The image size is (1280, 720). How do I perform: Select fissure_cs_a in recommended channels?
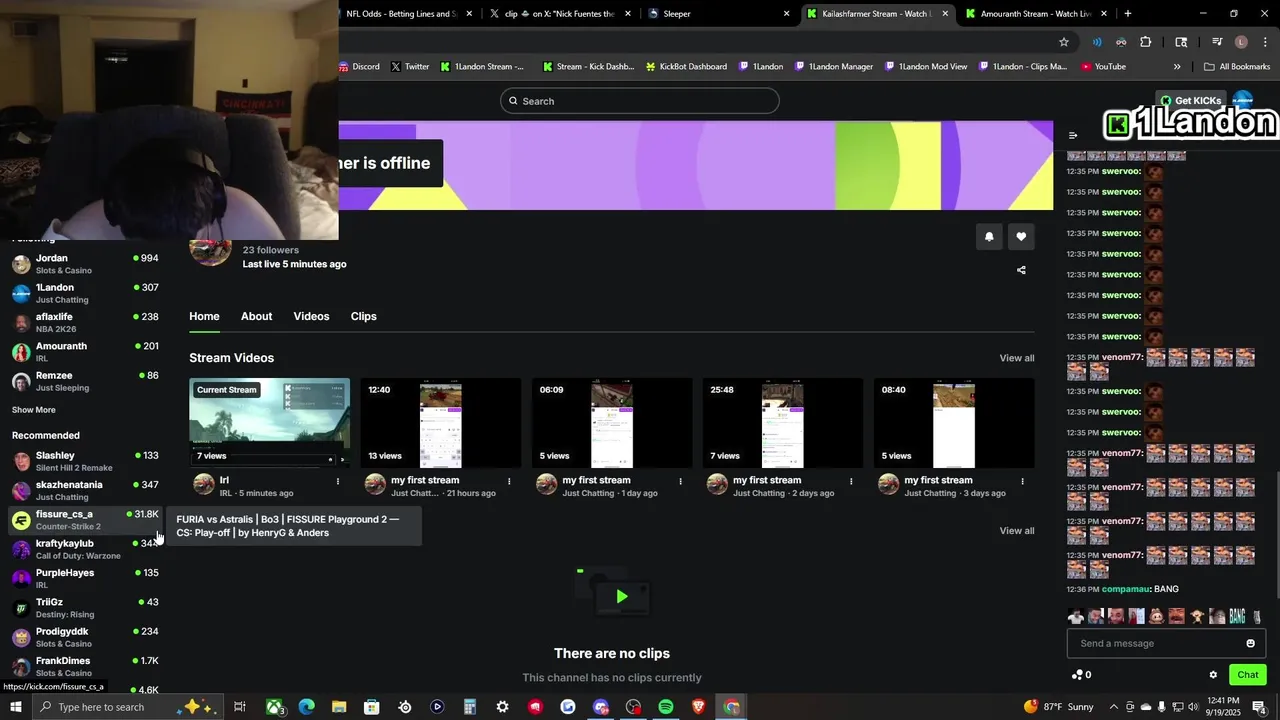(x=85, y=520)
